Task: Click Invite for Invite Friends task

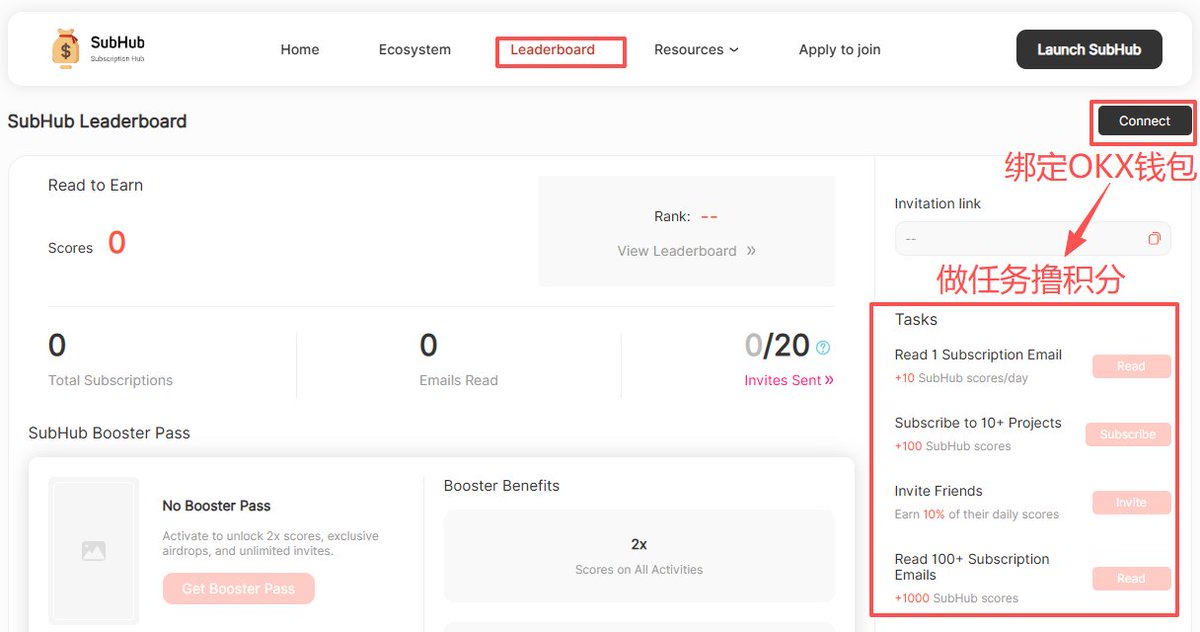Action: click(x=1131, y=502)
